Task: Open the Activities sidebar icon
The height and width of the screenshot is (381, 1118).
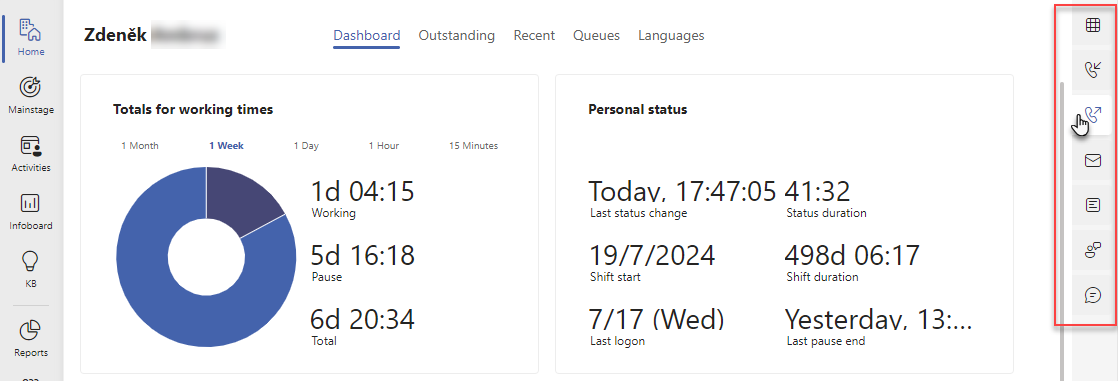Action: point(31,146)
